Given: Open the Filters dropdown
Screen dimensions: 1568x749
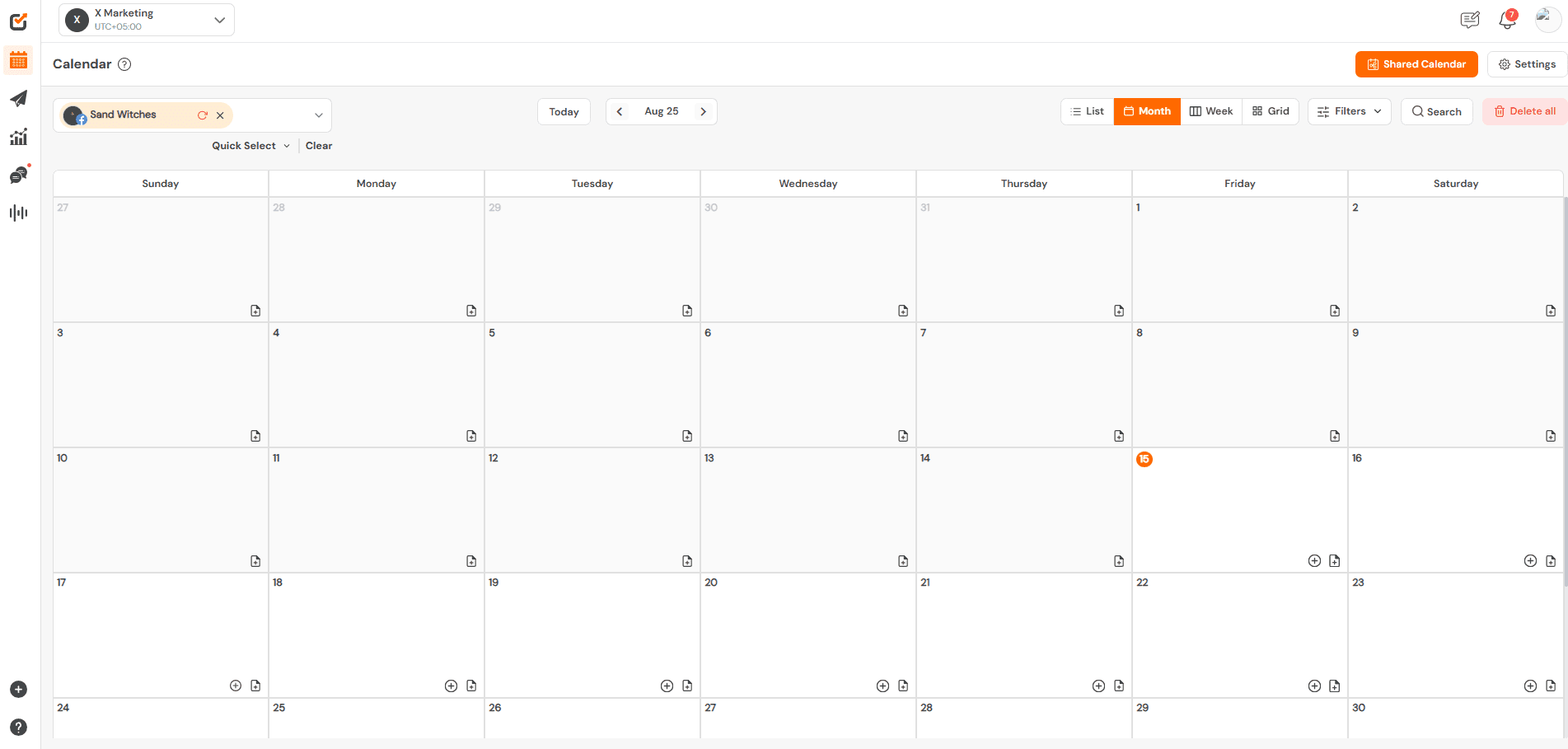Looking at the screenshot, I should pyautogui.click(x=1349, y=111).
